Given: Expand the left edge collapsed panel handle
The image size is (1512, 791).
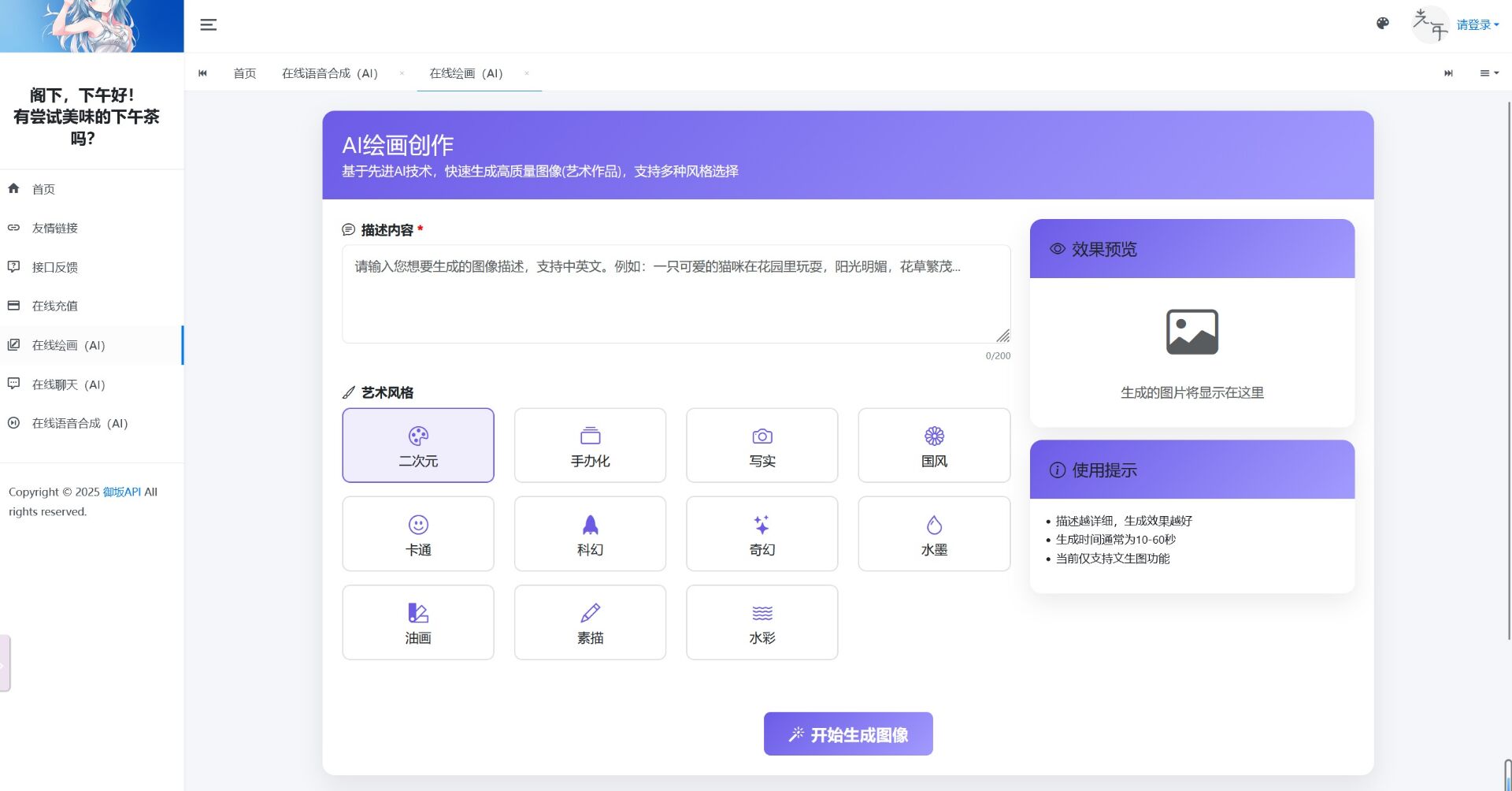Looking at the screenshot, I should (x=5, y=663).
